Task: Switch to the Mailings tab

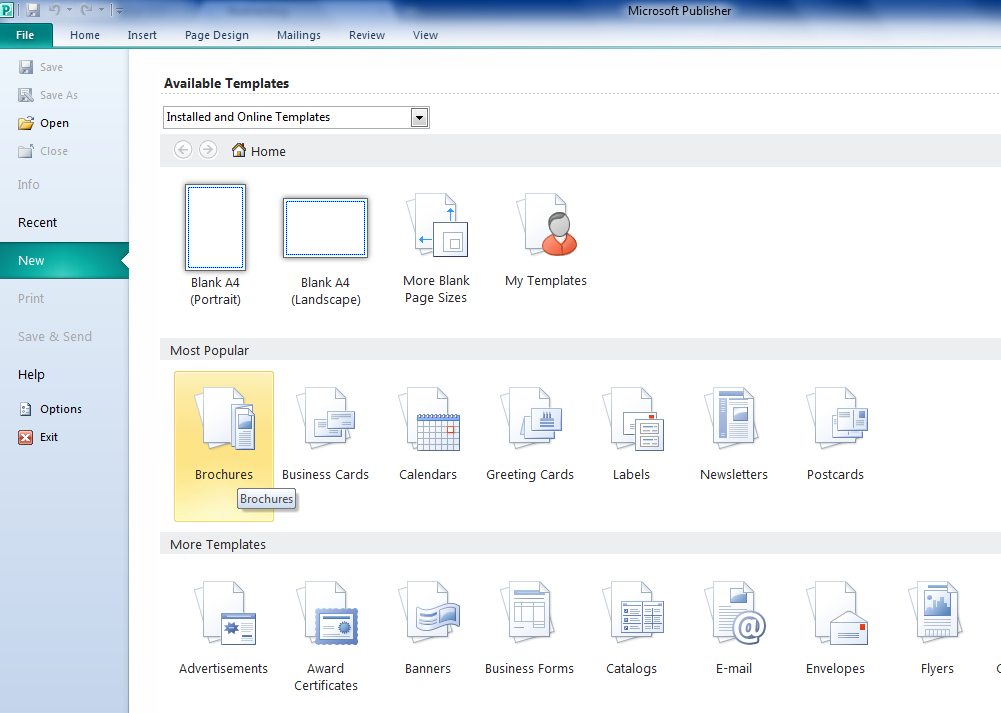Action: click(x=299, y=35)
